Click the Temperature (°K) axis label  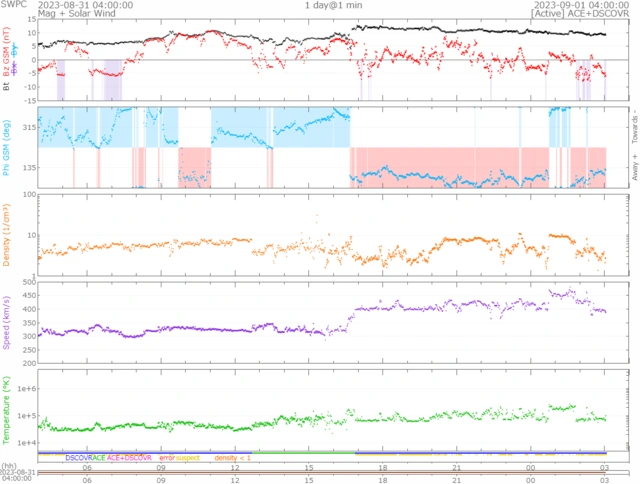pyautogui.click(x=8, y=407)
